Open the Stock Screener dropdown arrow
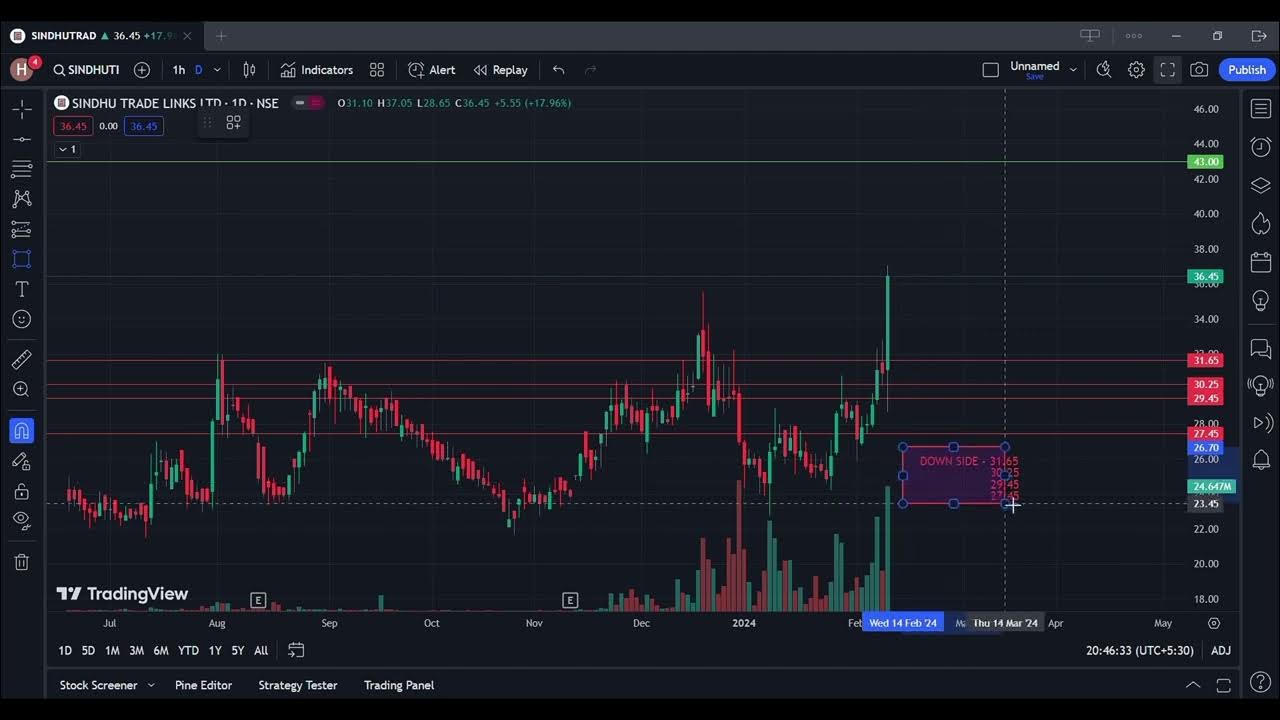1280x720 pixels. [x=151, y=685]
